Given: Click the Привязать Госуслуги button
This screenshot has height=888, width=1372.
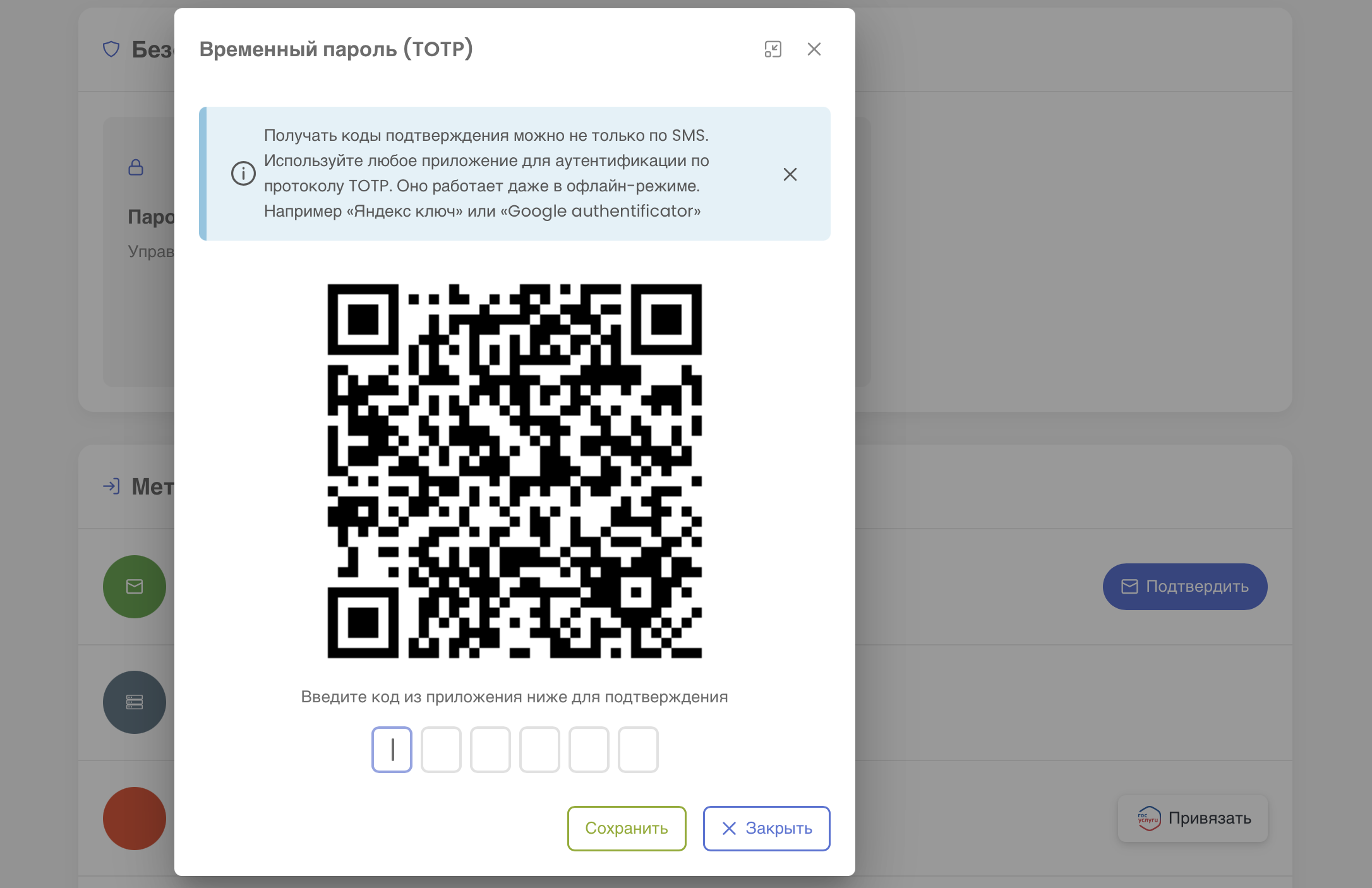Looking at the screenshot, I should [x=1193, y=819].
